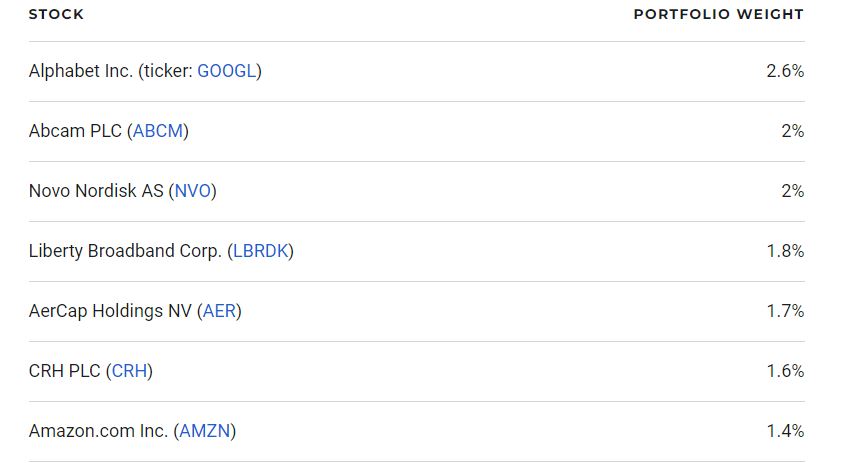This screenshot has height=463, width=844.
Task: Click the 1.6% weight for CRH
Action: click(x=785, y=371)
